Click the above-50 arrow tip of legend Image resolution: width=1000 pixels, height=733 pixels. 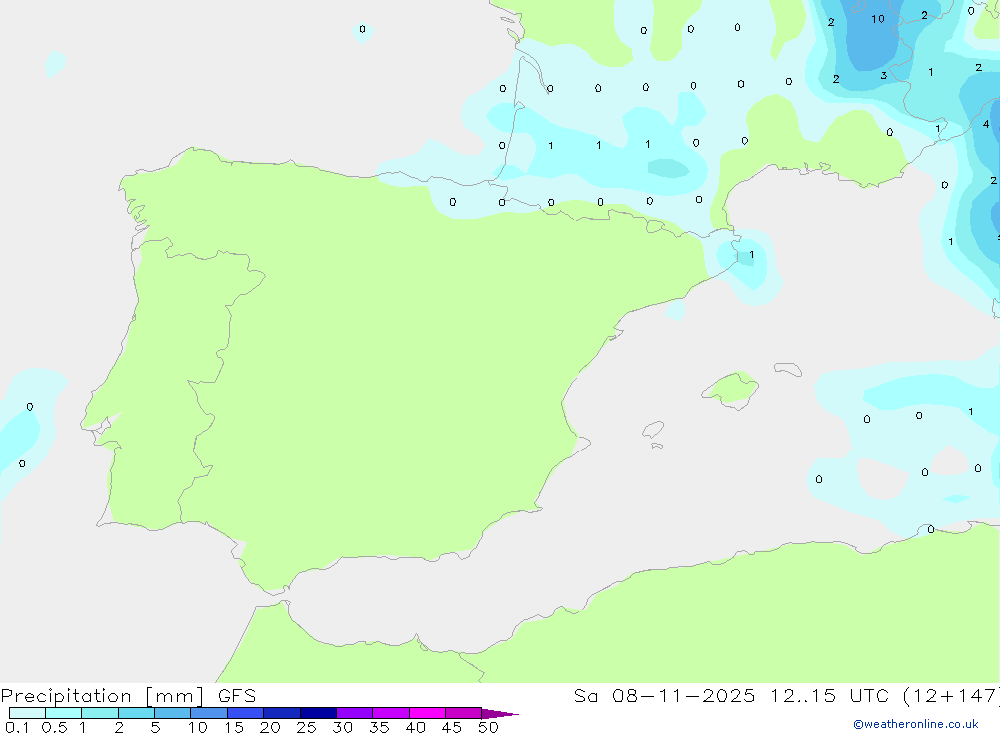(501, 714)
